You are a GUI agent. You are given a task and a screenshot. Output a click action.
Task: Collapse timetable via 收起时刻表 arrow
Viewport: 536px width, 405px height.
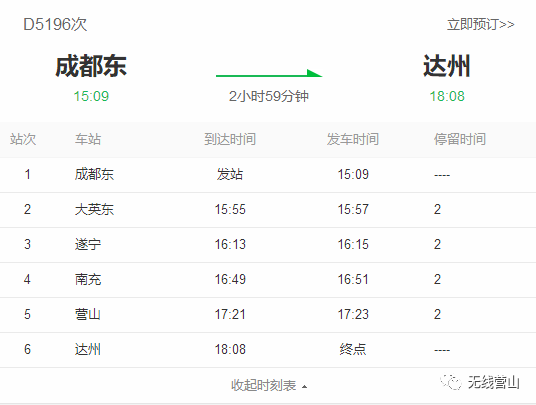[x=304, y=387]
